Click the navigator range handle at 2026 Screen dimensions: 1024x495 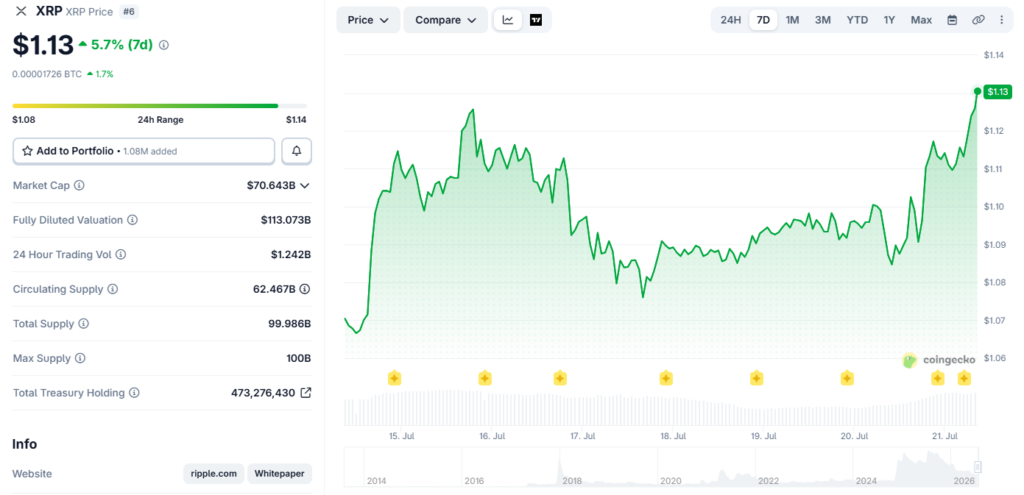click(x=978, y=466)
